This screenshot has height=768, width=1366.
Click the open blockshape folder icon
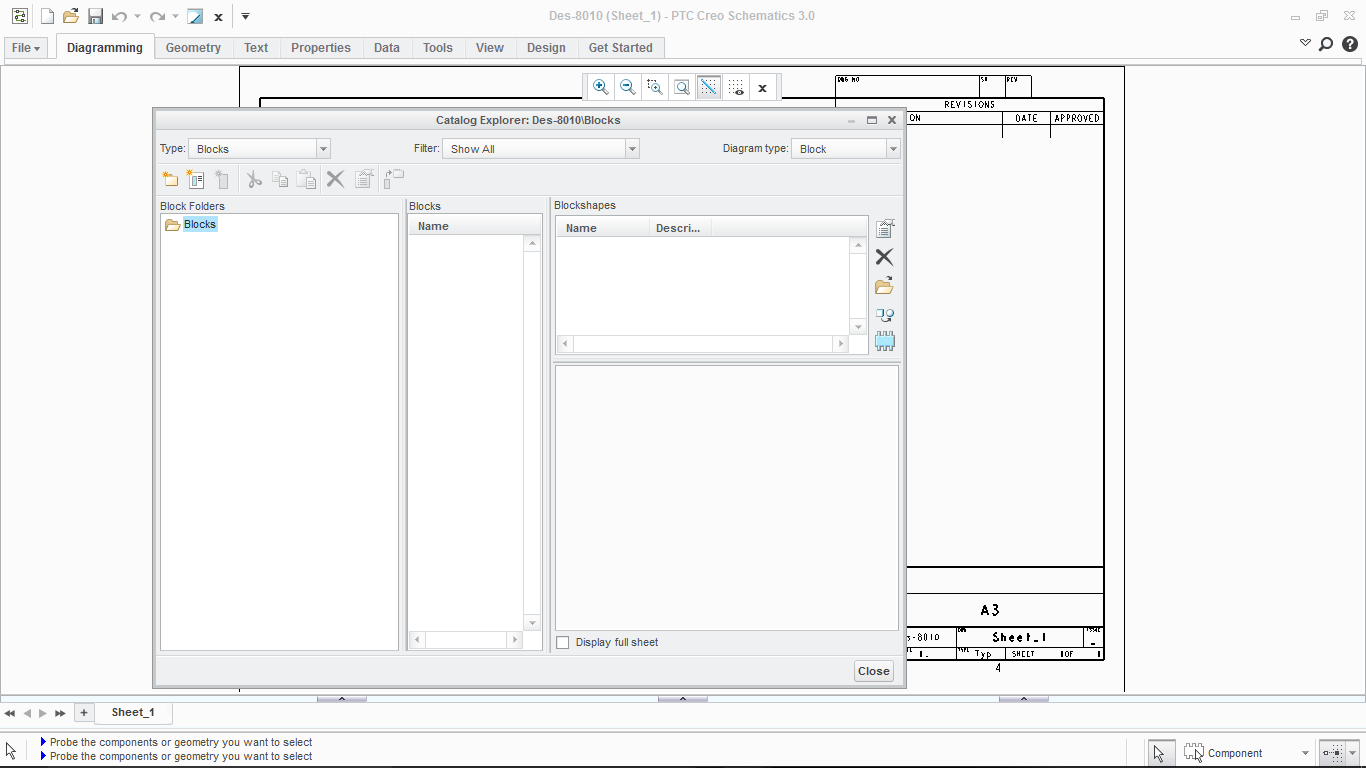coord(884,286)
